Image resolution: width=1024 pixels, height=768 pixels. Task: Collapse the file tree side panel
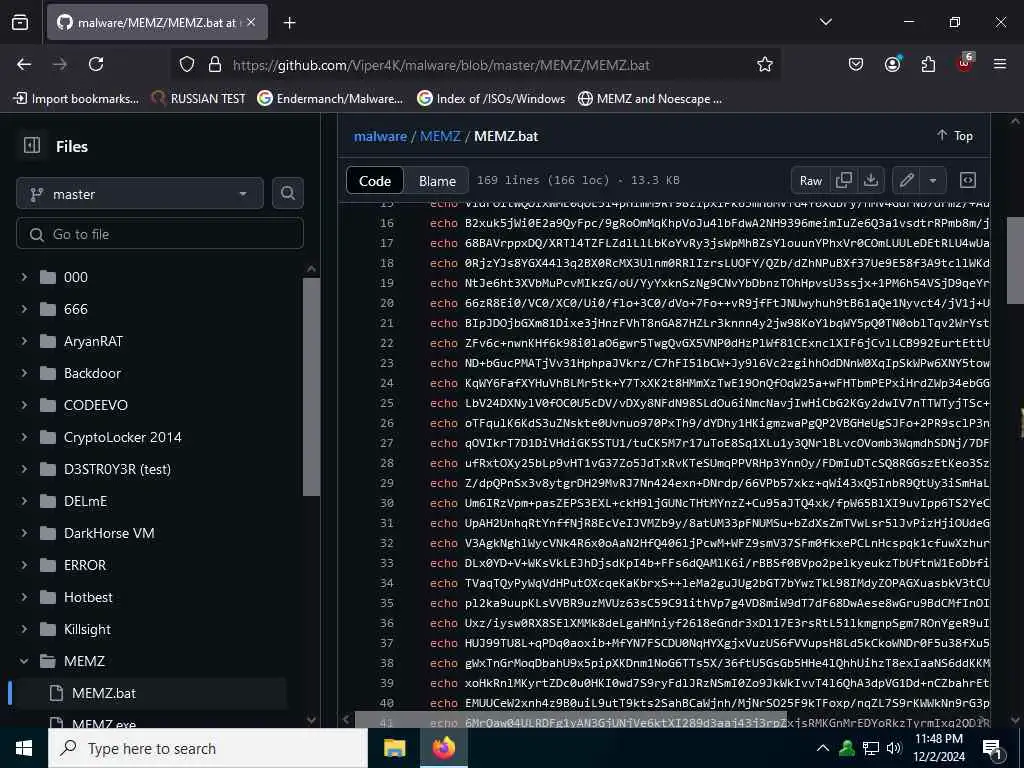pos(32,145)
